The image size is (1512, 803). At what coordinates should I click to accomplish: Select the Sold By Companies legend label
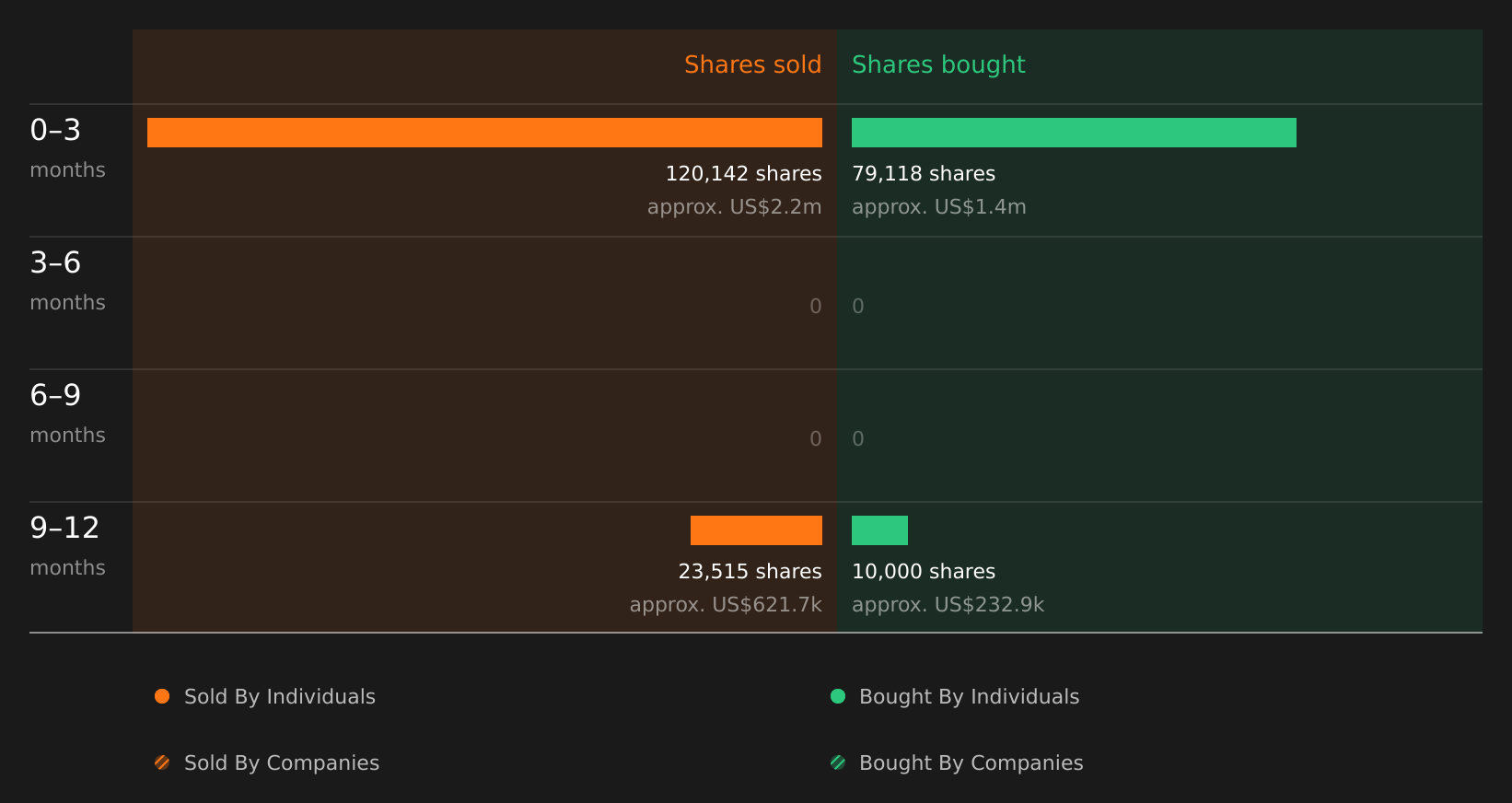[282, 763]
